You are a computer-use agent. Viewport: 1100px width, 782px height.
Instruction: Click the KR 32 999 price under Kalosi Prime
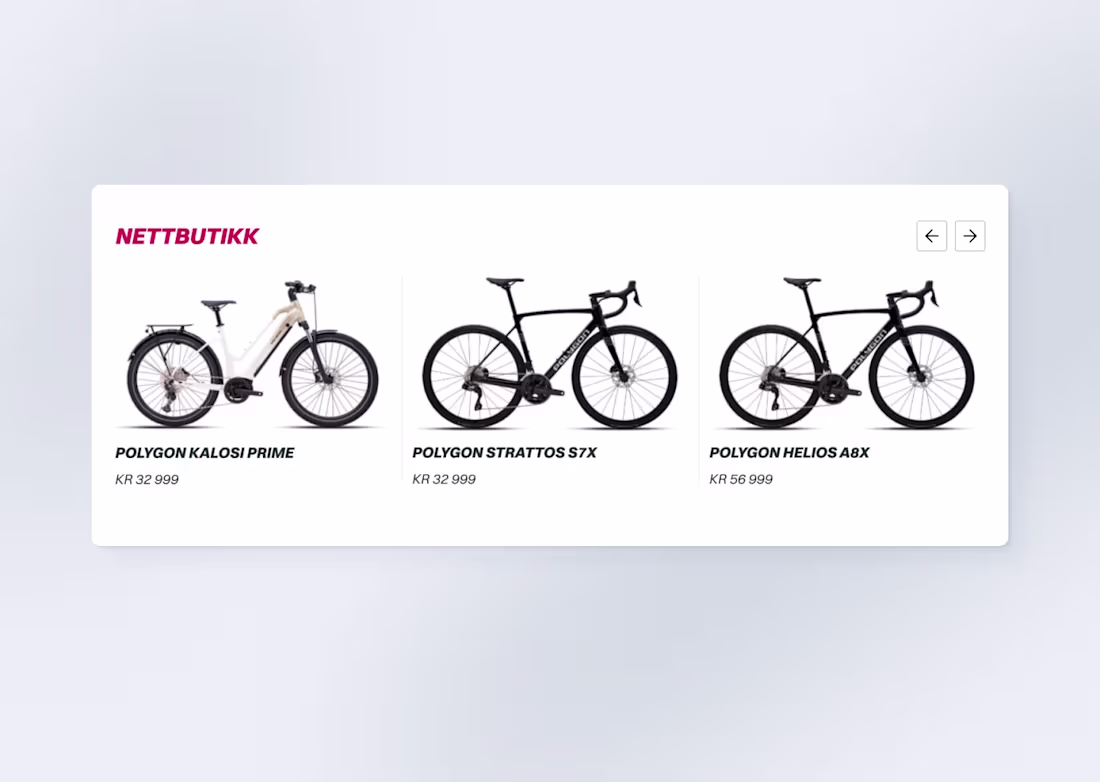point(147,479)
